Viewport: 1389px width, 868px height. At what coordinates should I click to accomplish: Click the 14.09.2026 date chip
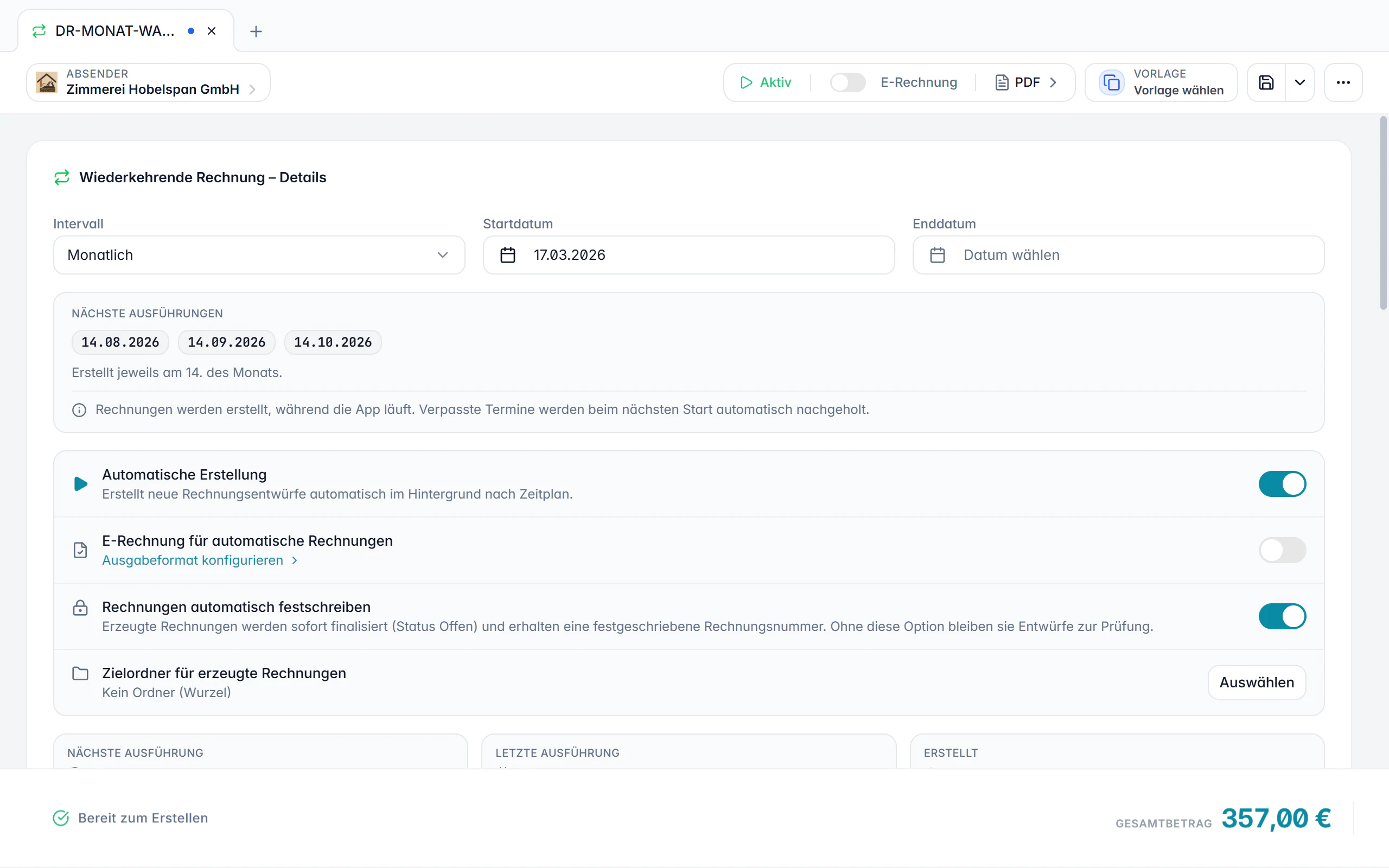click(227, 342)
